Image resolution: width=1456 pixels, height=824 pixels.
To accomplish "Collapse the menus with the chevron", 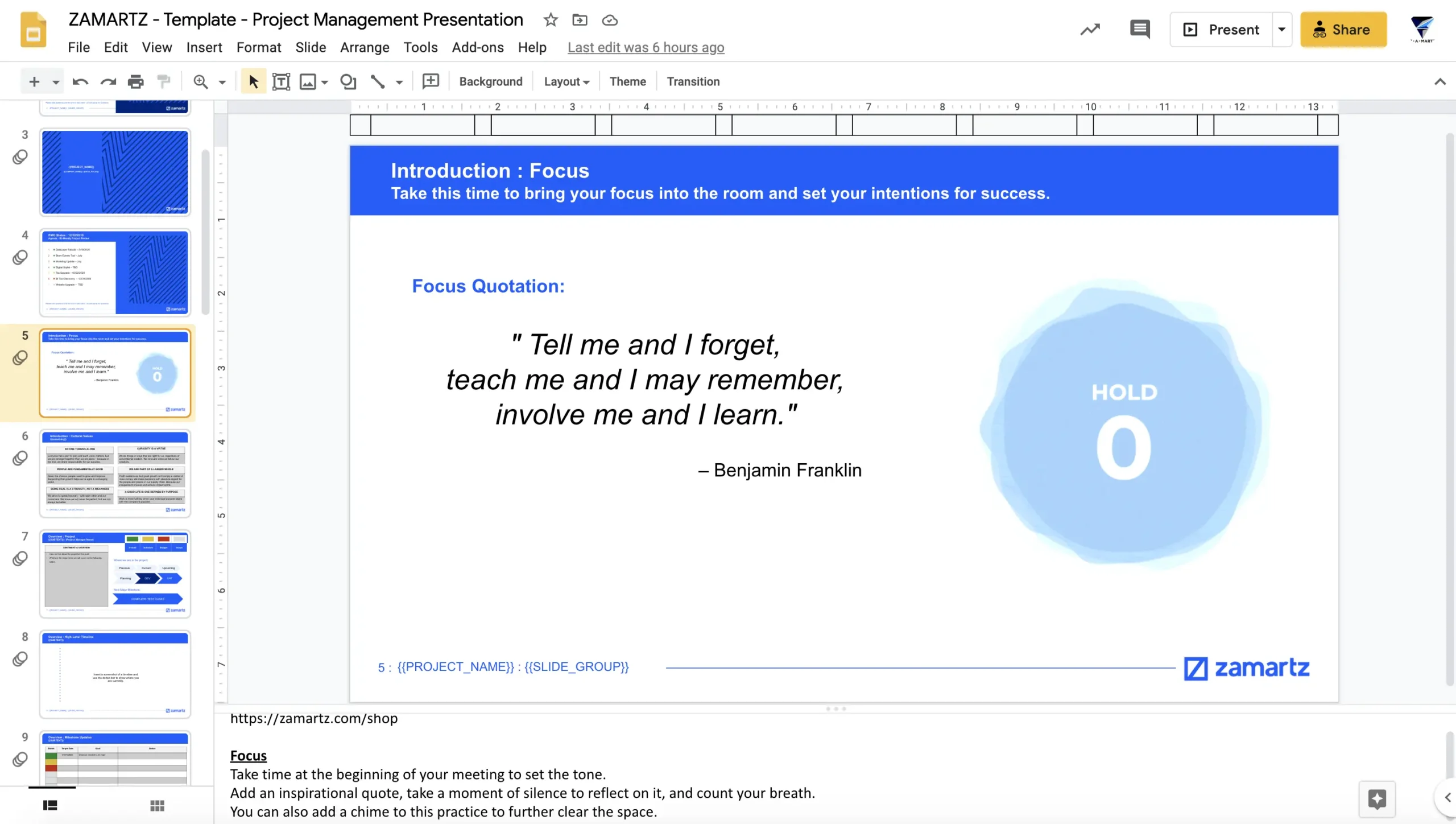I will (x=1440, y=82).
